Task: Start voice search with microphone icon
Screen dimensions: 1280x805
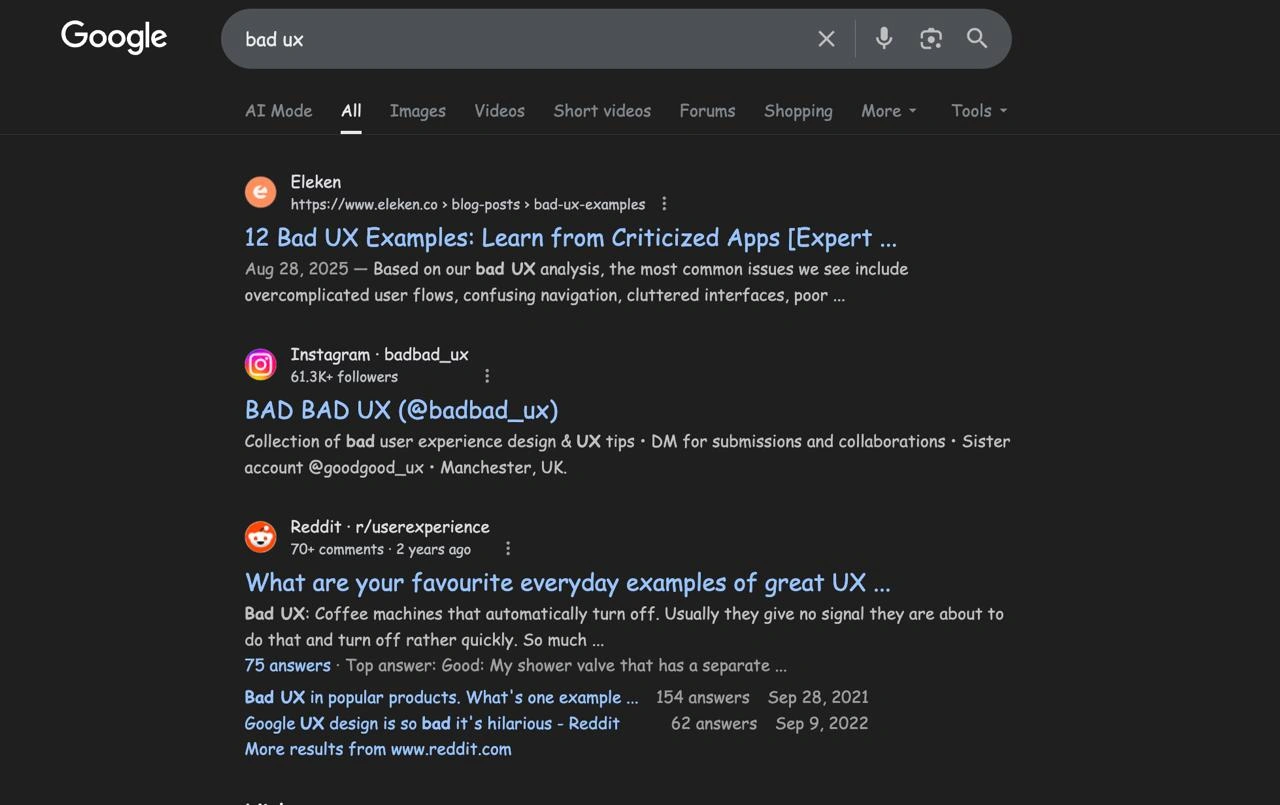Action: [x=884, y=39]
